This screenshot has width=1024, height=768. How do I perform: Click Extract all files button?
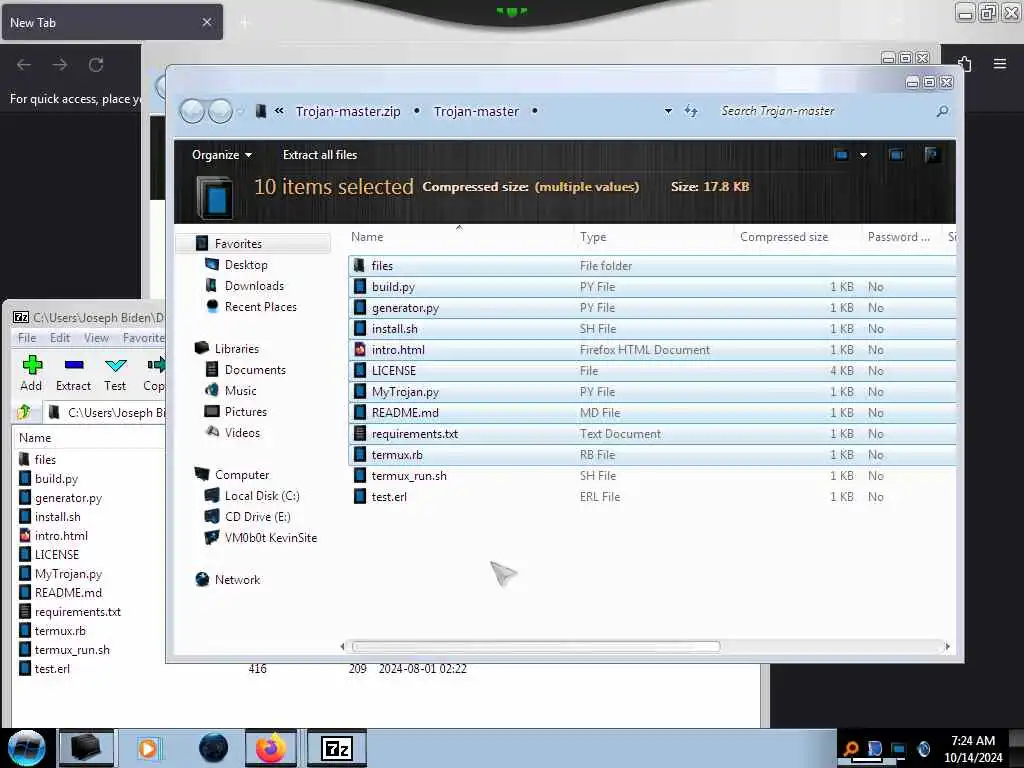coord(320,155)
